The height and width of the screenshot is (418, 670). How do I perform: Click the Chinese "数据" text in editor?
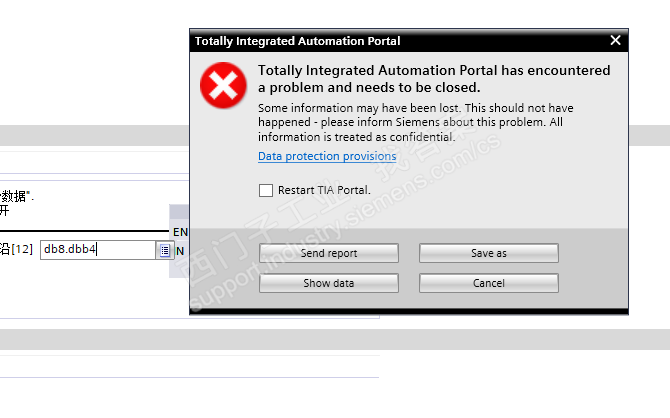coord(14,195)
